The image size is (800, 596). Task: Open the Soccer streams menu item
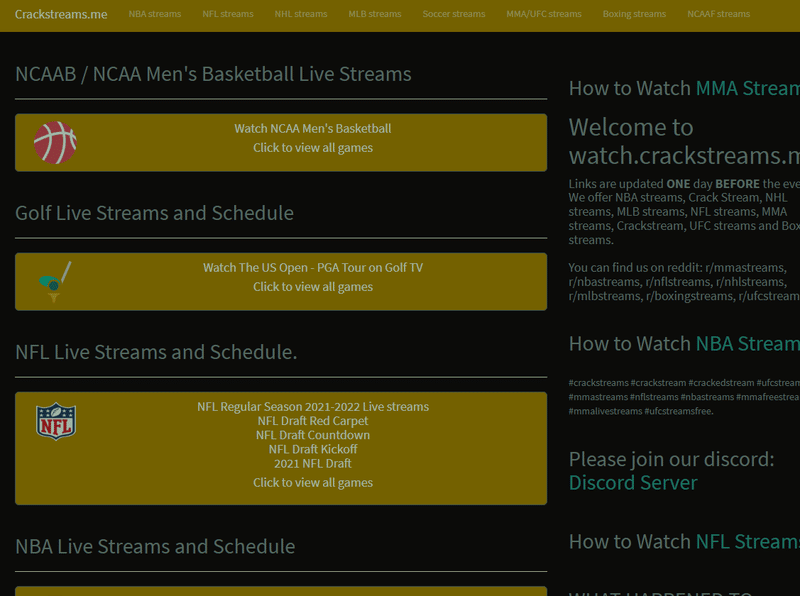453,14
